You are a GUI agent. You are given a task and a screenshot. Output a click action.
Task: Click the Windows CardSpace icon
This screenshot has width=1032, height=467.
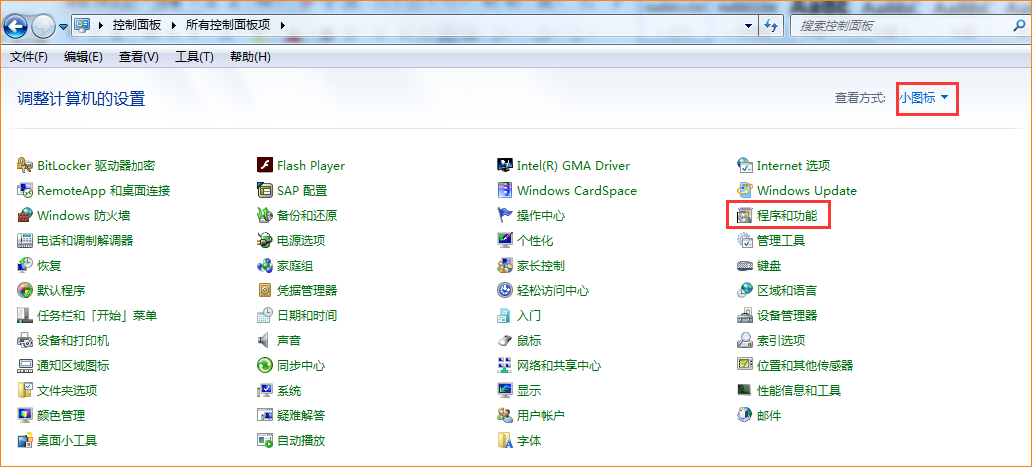coord(505,191)
